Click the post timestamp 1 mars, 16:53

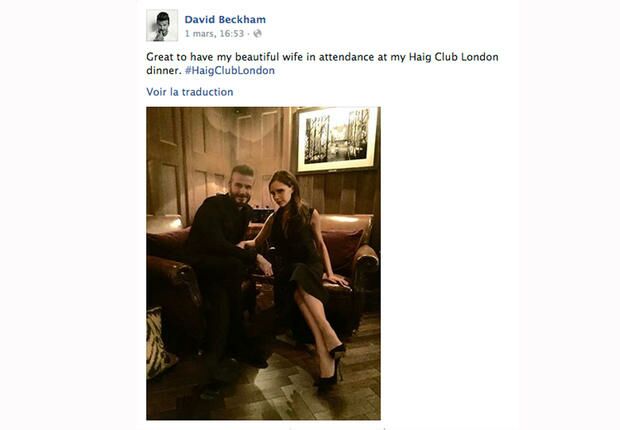point(214,34)
